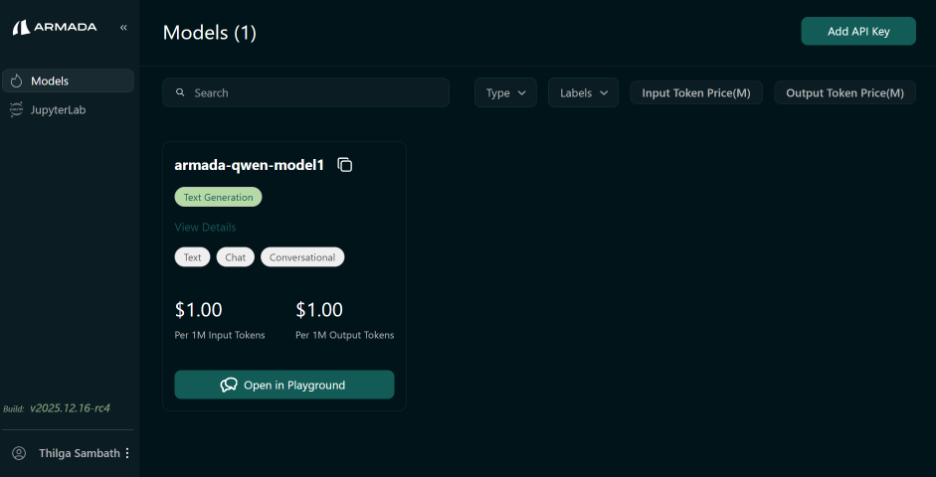936x477 pixels.
Task: Open the View Details link
Action: click(x=205, y=227)
